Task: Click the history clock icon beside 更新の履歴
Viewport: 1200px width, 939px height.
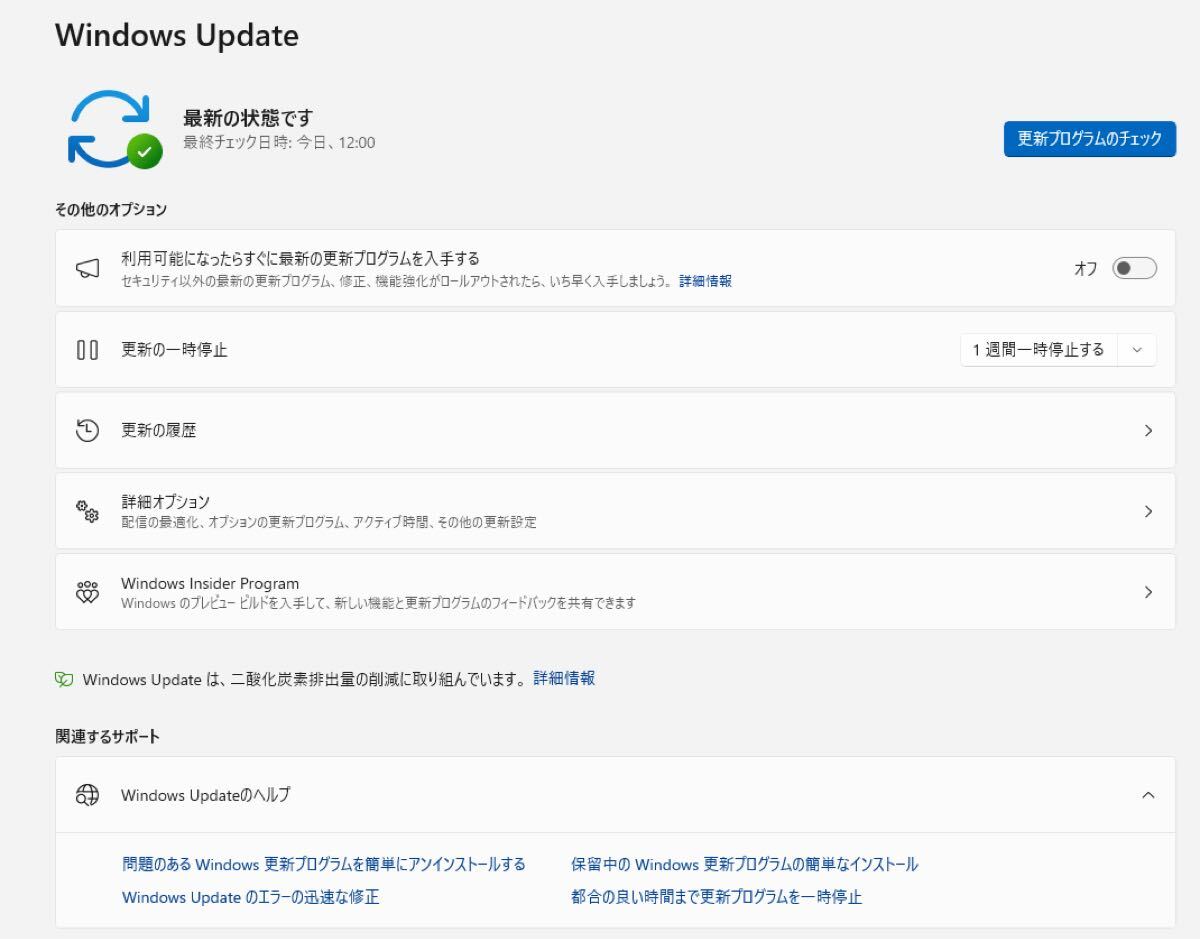Action: coord(87,430)
